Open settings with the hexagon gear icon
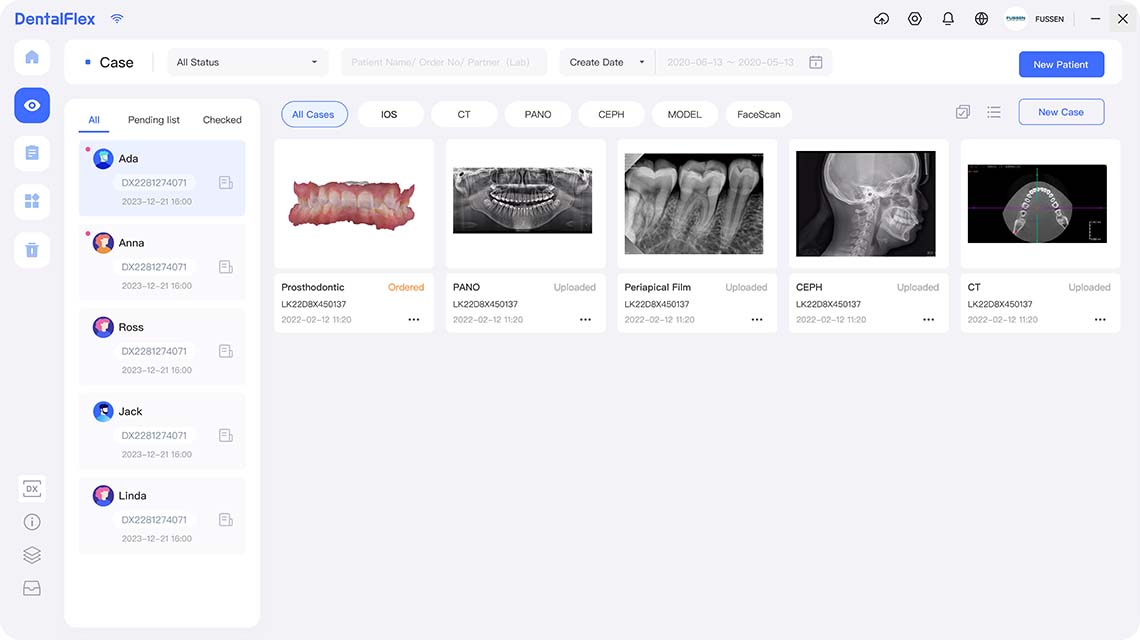The width and height of the screenshot is (1140, 640). coord(915,19)
